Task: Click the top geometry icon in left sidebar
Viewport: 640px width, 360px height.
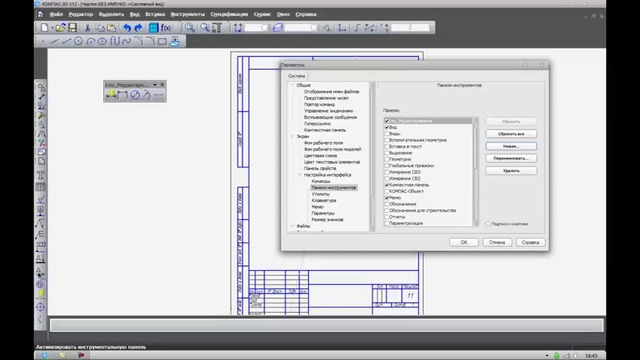Action: pyautogui.click(x=41, y=87)
